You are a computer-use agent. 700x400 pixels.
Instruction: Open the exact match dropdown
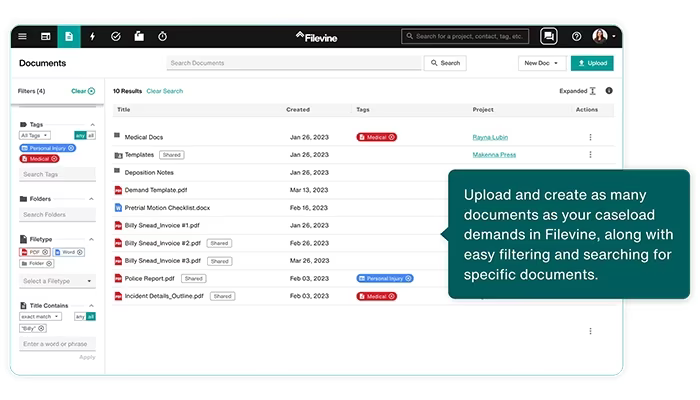[x=40, y=317]
